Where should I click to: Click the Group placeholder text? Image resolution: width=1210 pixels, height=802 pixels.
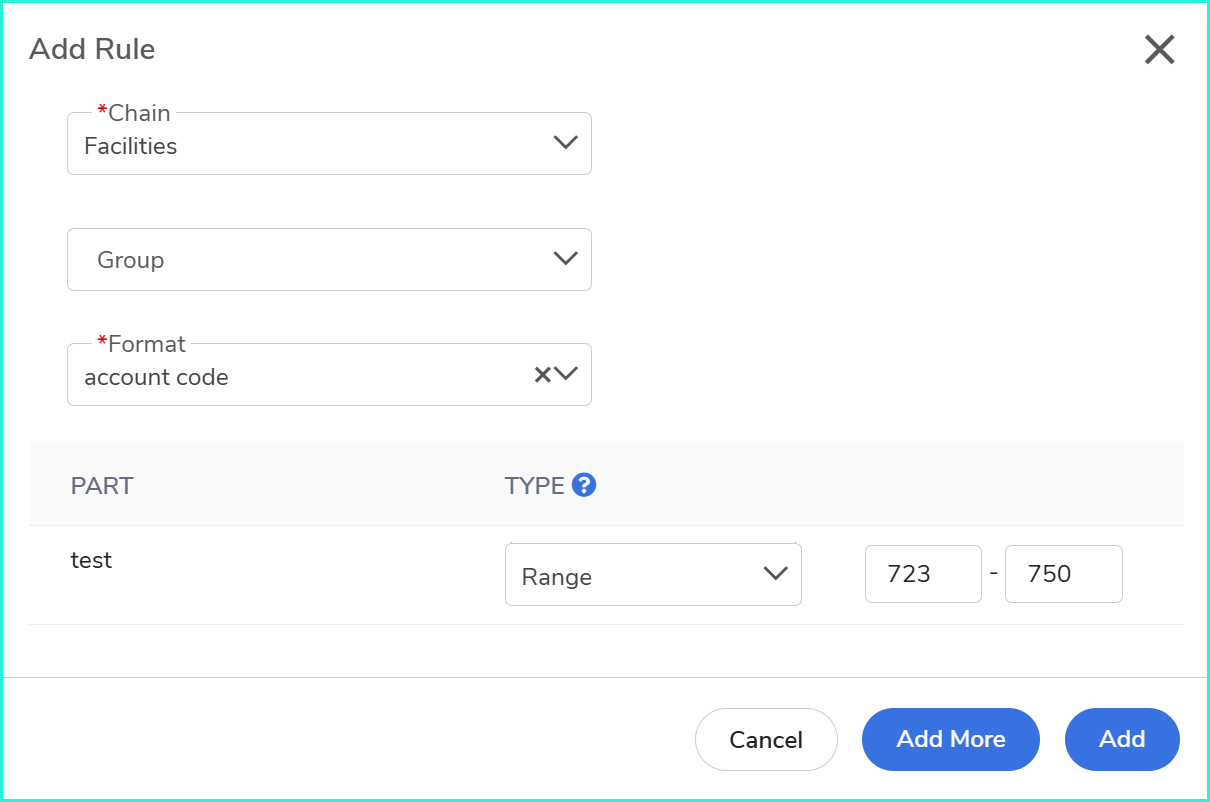pos(130,260)
